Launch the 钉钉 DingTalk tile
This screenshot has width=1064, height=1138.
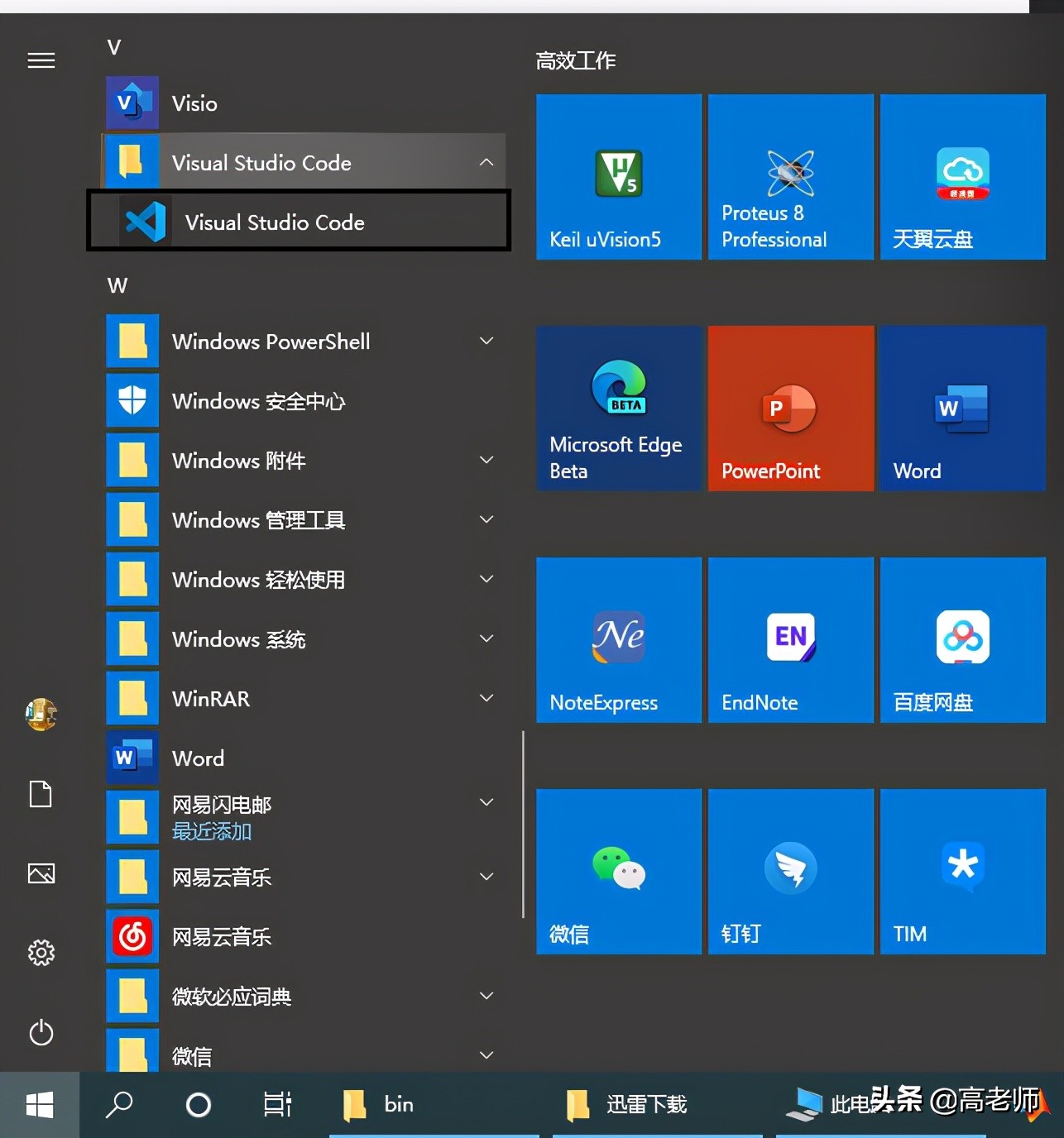click(x=791, y=872)
